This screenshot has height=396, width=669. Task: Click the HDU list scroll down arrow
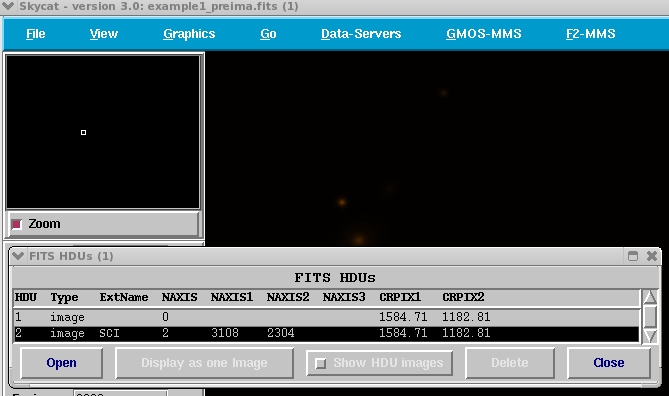650,335
